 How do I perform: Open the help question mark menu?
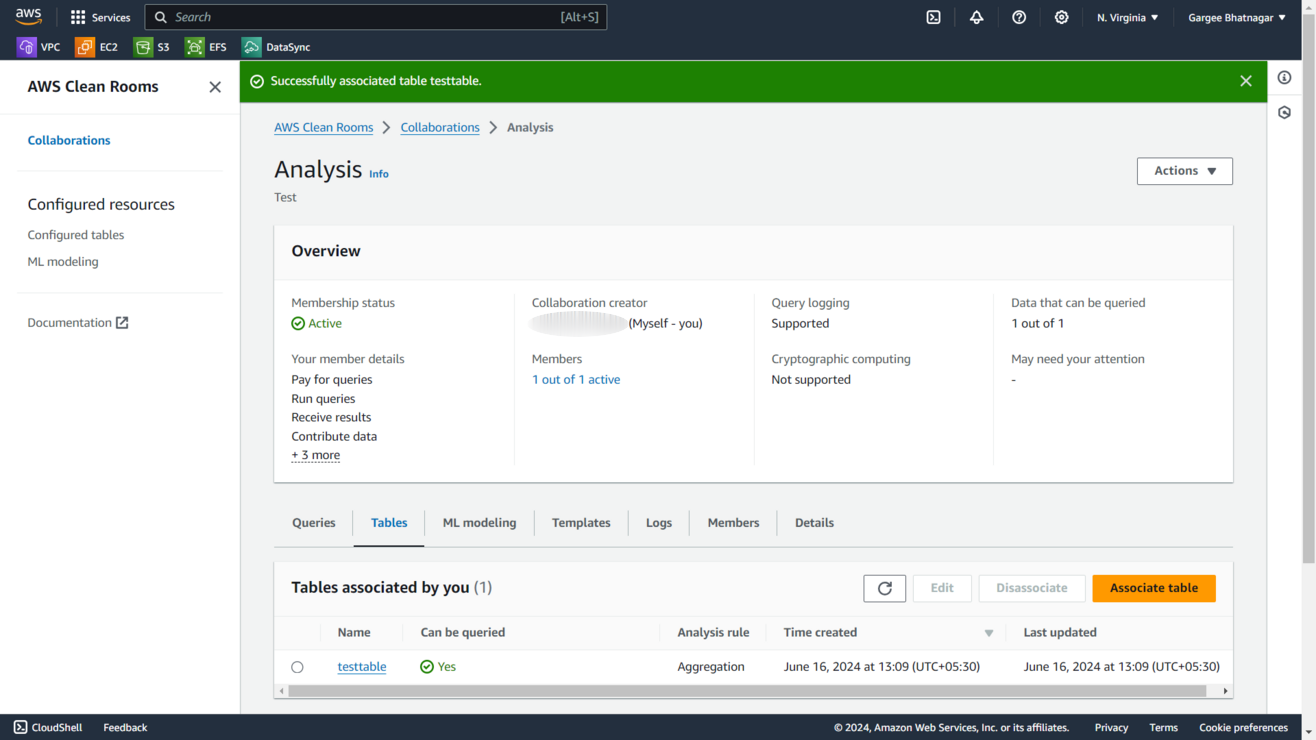[x=1019, y=17]
